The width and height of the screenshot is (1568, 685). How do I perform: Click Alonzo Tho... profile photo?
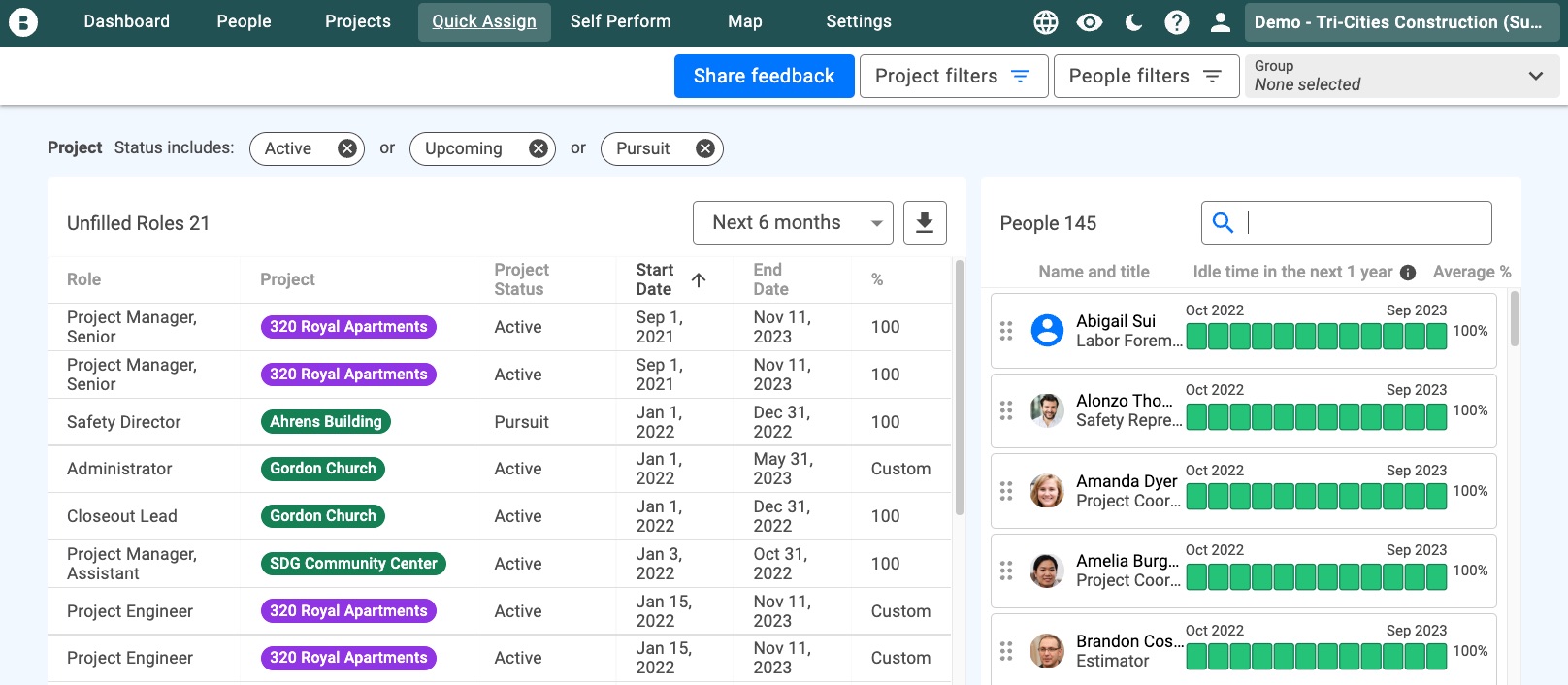1047,410
